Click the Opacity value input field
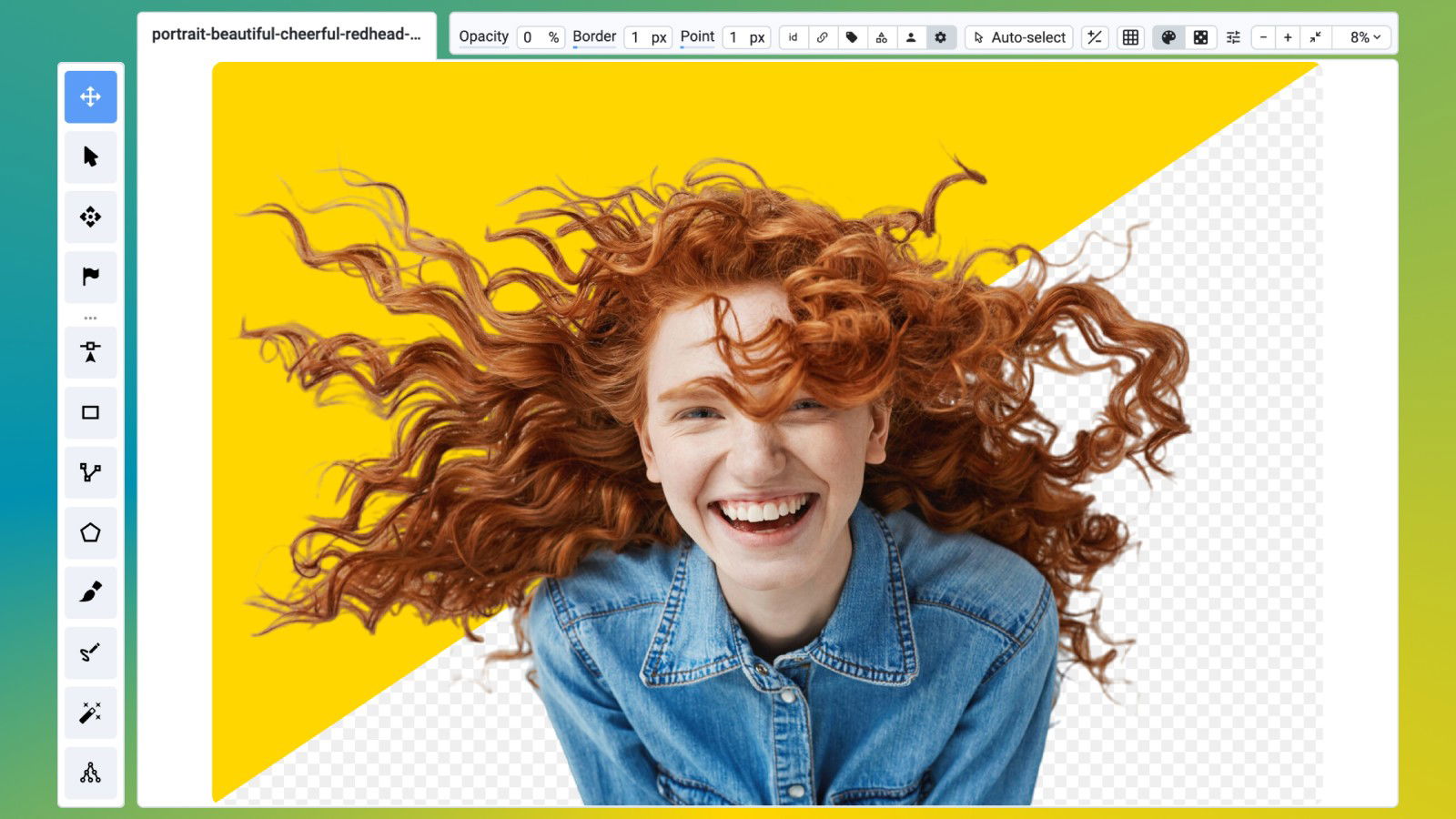This screenshot has width=1456, height=819. [x=541, y=37]
